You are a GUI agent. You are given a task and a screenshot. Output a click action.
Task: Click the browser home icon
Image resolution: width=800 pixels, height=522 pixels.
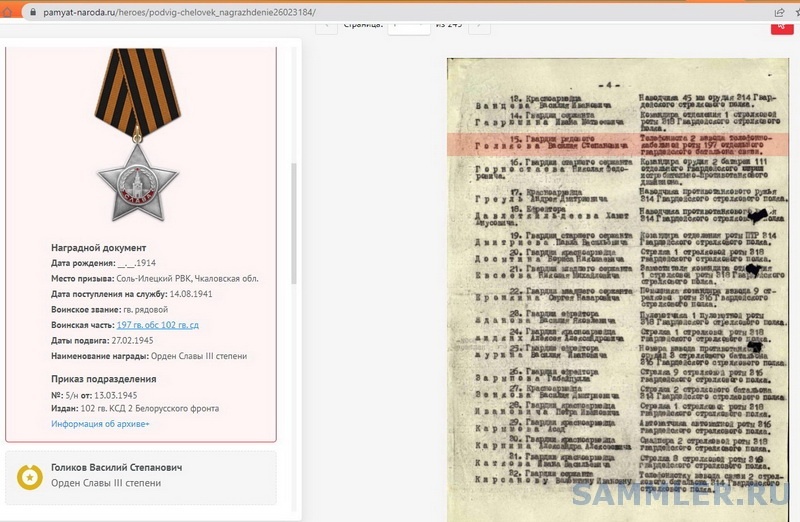click(7, 12)
